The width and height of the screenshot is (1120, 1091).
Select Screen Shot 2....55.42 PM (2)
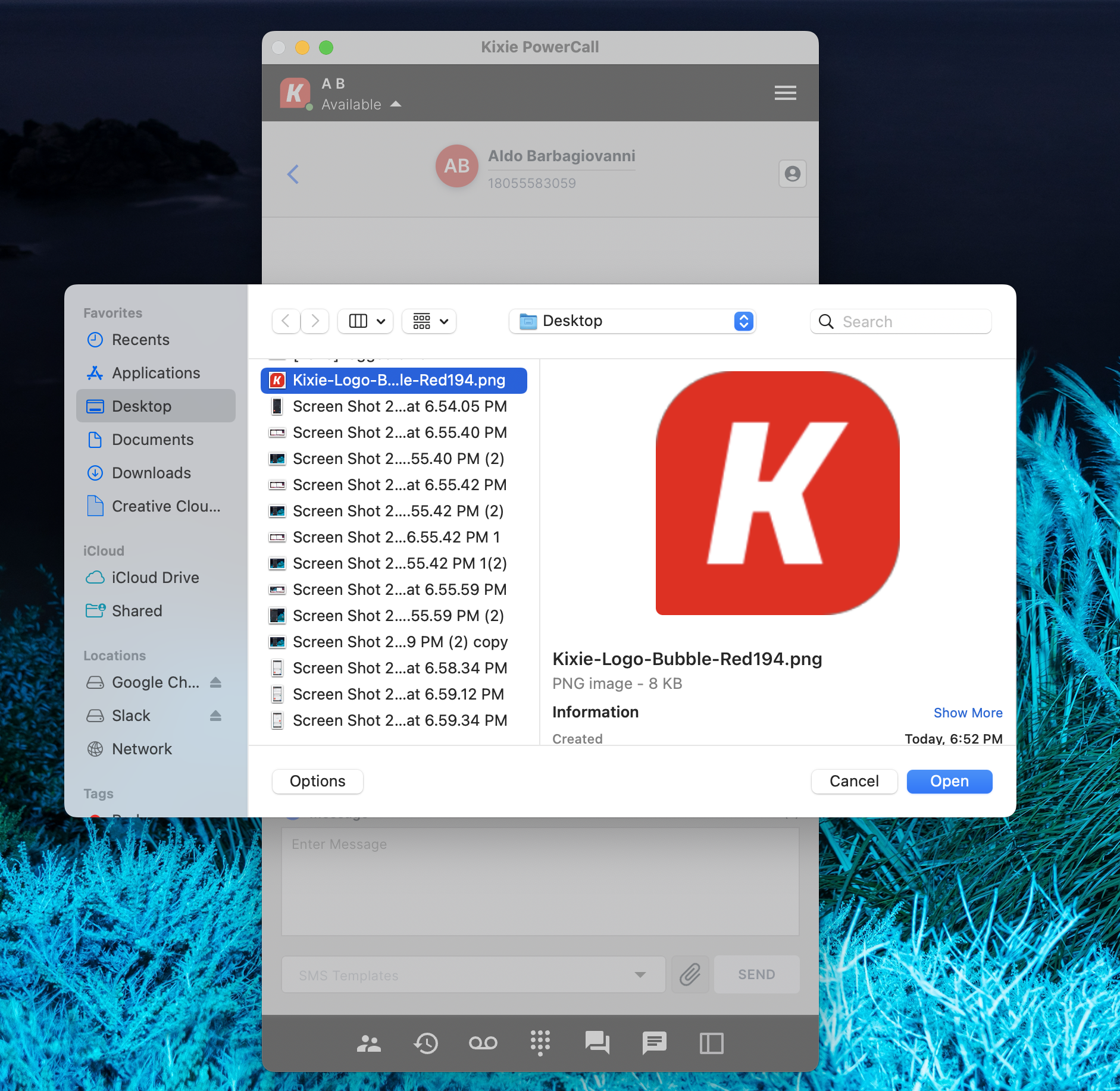[394, 511]
